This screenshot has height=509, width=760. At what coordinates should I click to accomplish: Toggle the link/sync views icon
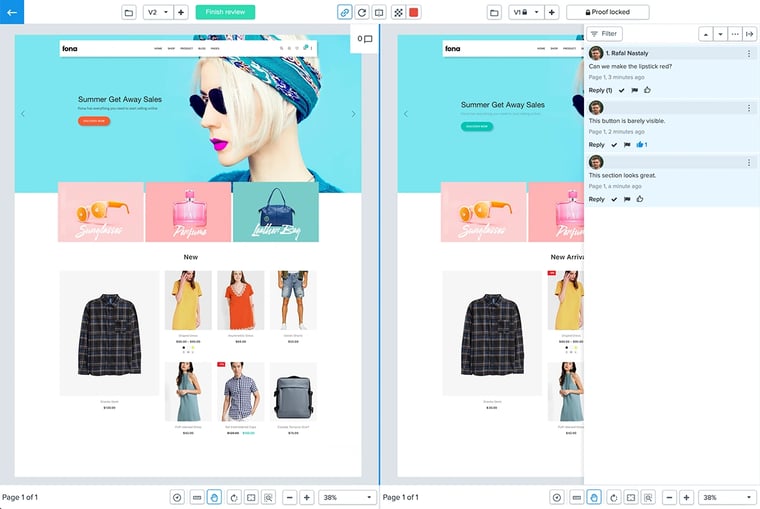click(x=345, y=12)
